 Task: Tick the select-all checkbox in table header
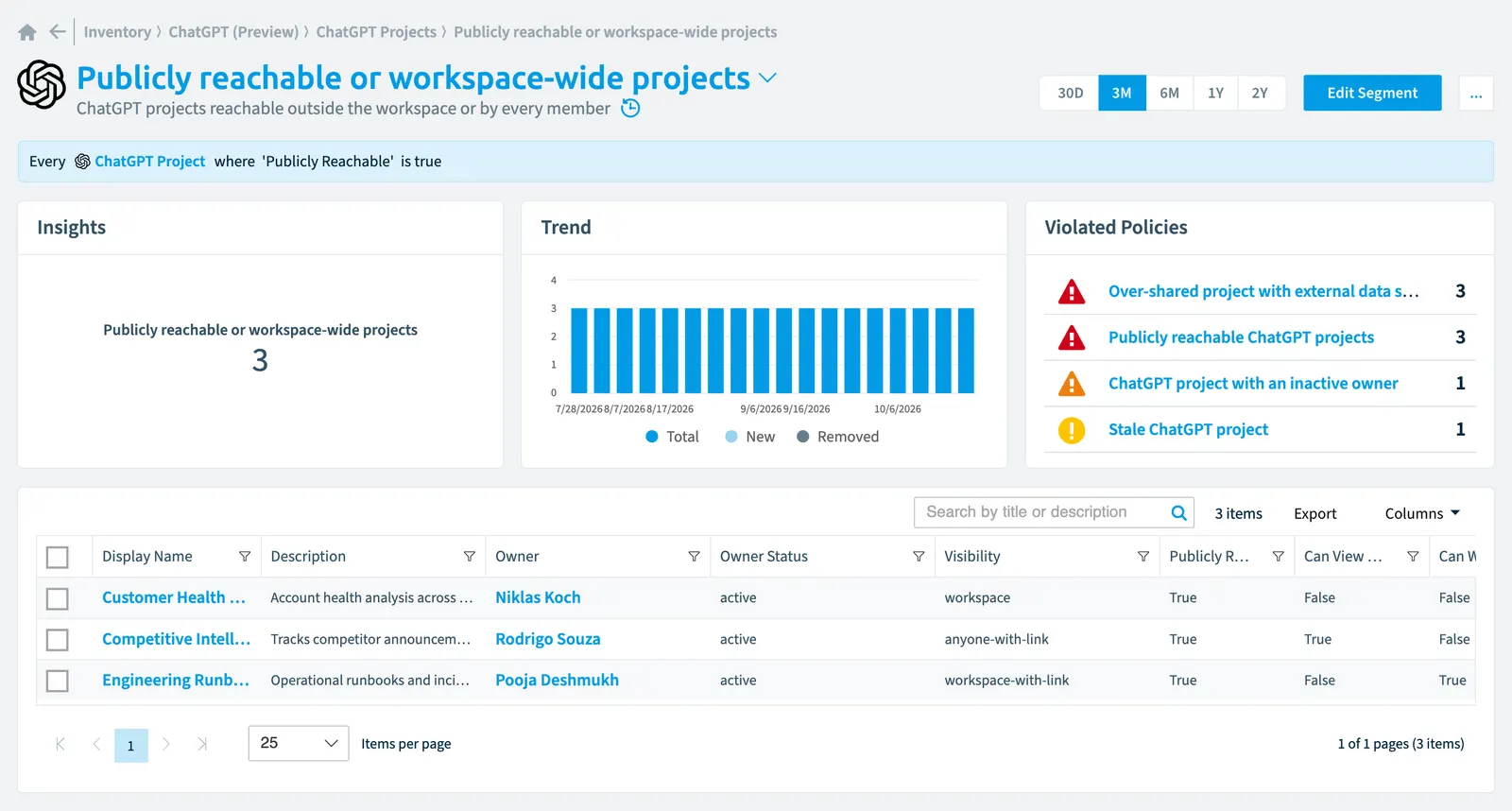58,558
